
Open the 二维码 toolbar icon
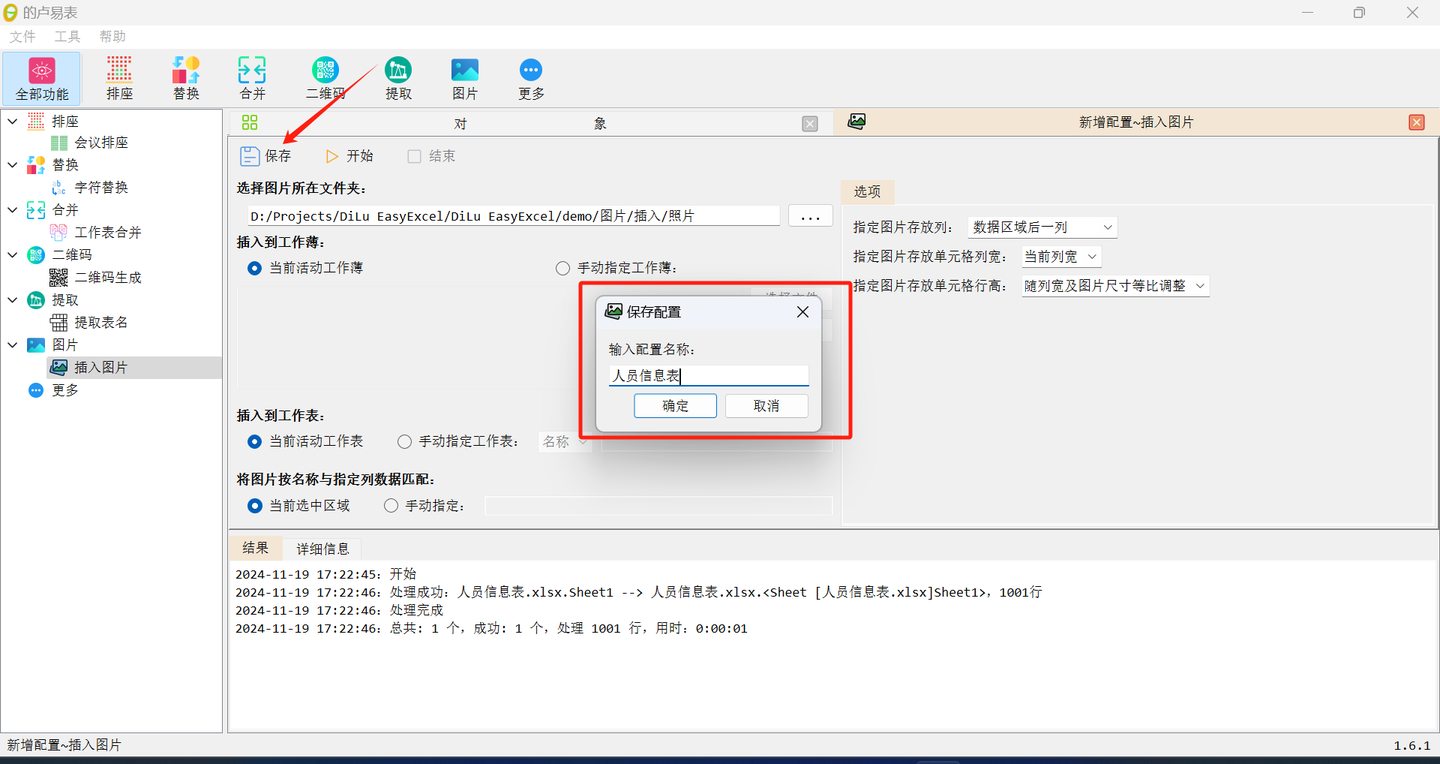click(x=325, y=78)
